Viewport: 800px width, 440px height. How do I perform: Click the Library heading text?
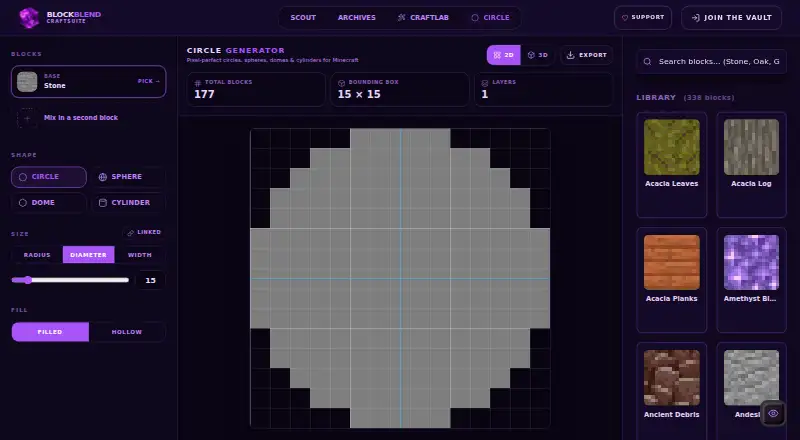pos(656,97)
